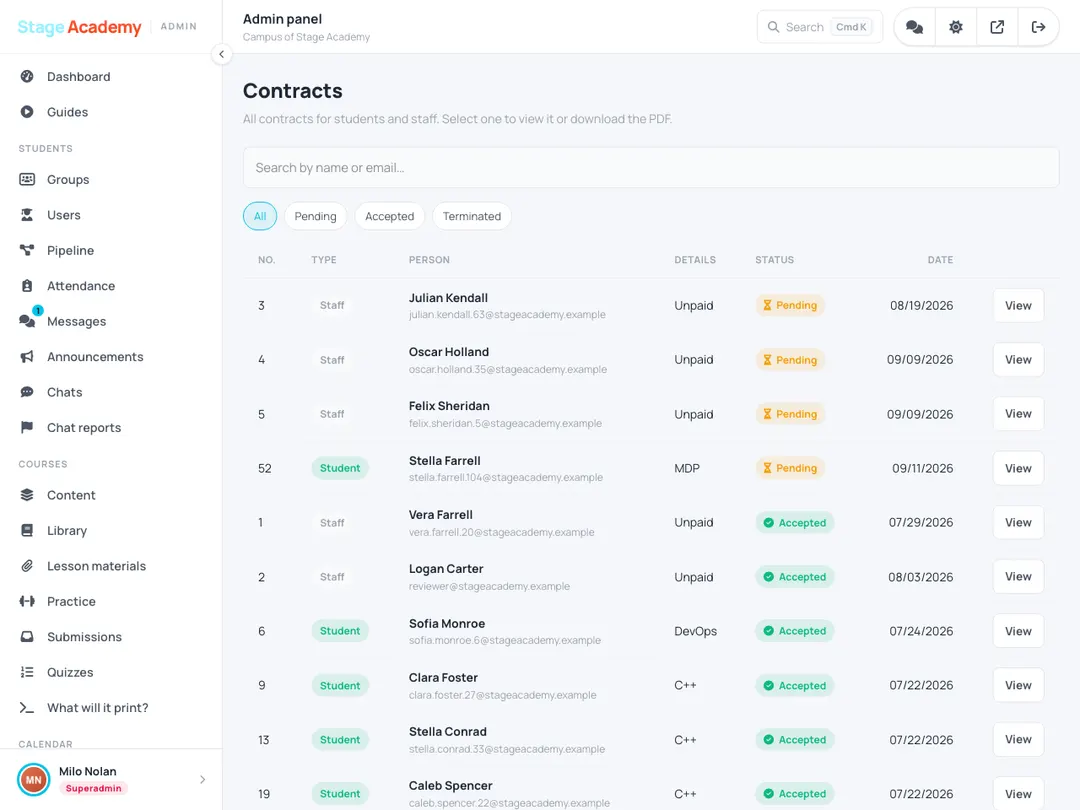Screen dimensions: 1080x810
Task: Select the Accepted filter chip
Action: pos(390,216)
